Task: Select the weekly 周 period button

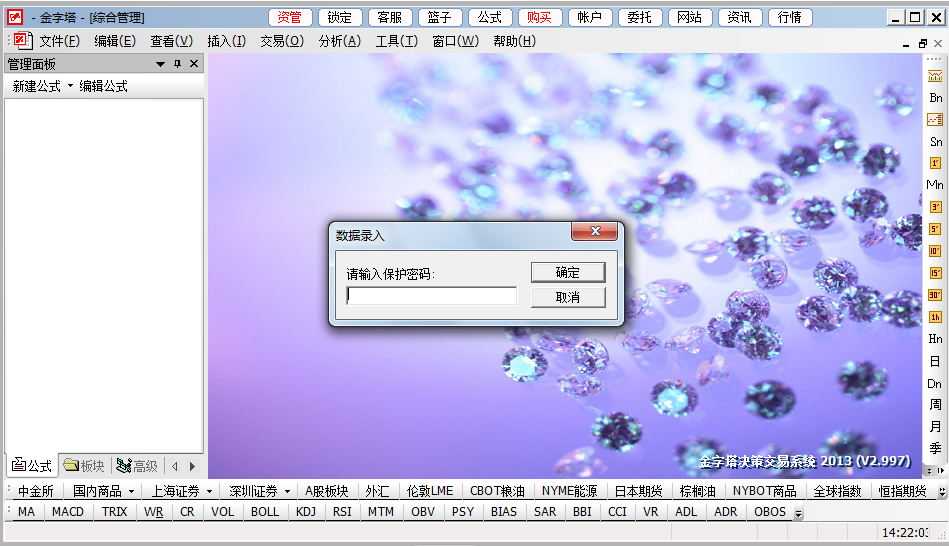Action: tap(935, 404)
